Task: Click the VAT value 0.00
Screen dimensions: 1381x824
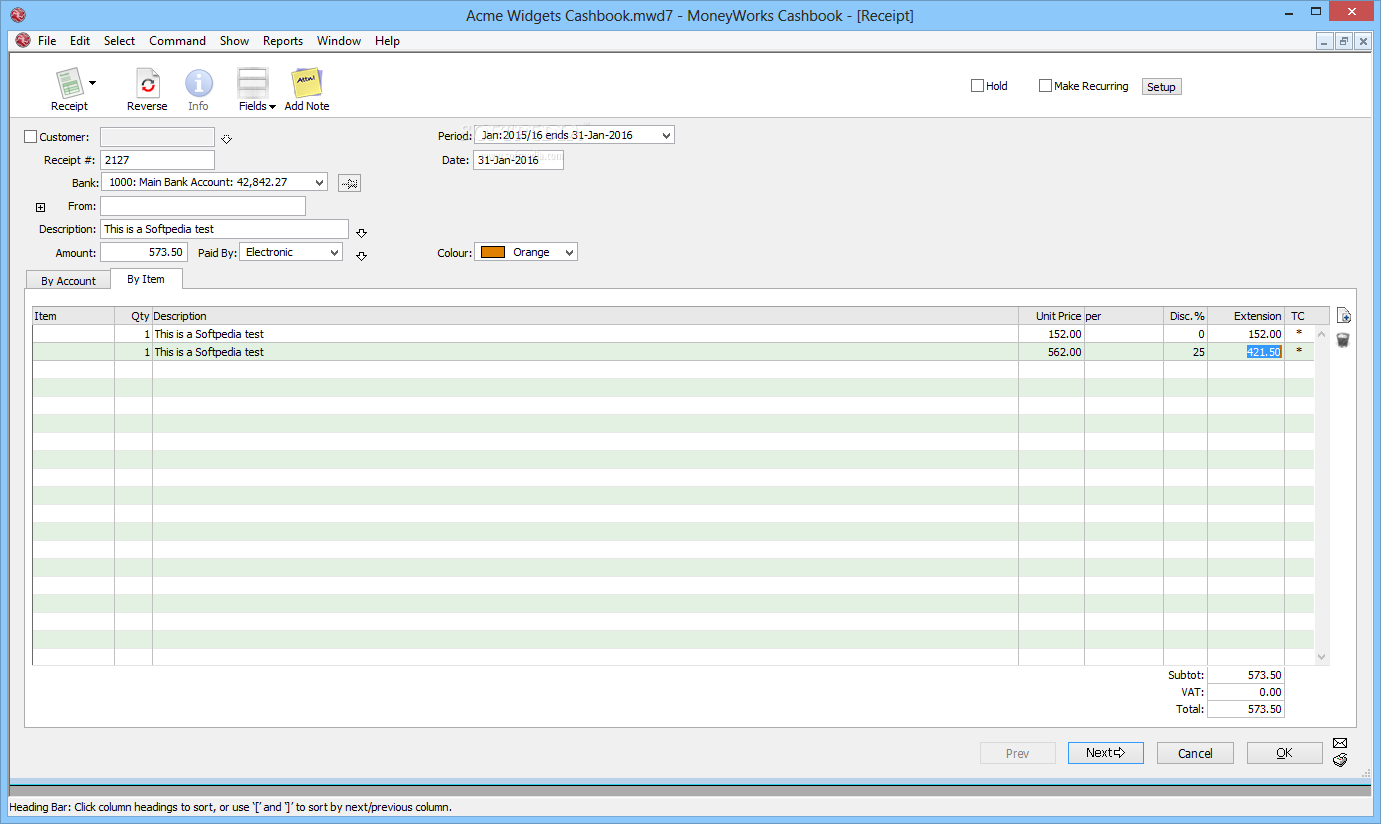Action: (1245, 692)
